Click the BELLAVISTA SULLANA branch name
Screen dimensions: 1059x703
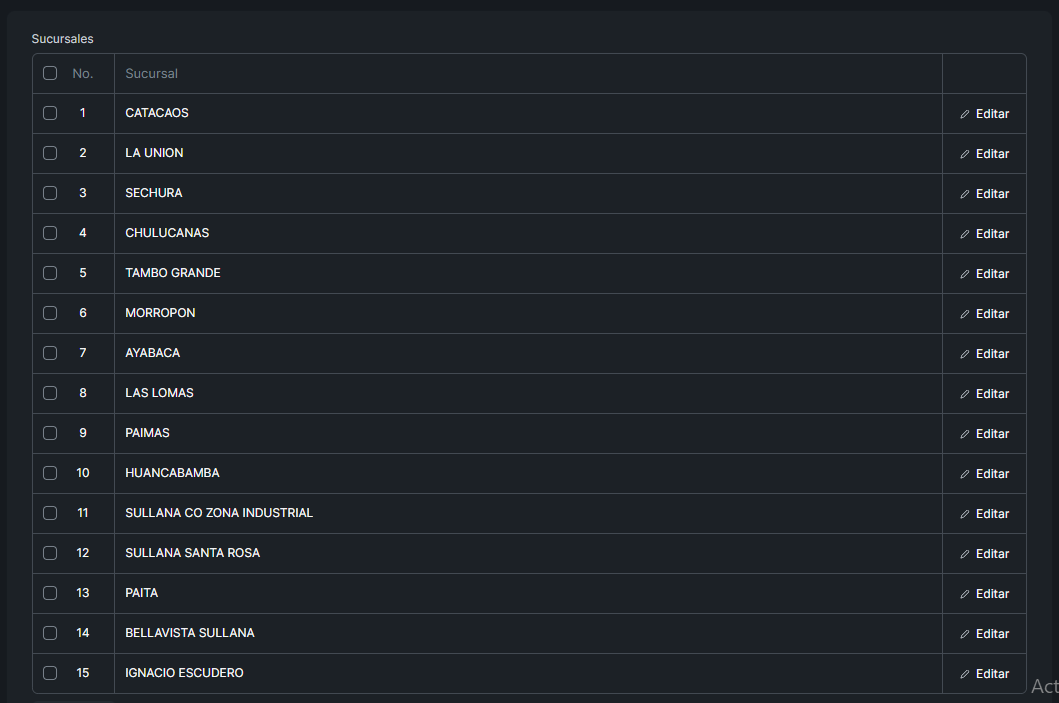pyautogui.click(x=190, y=633)
